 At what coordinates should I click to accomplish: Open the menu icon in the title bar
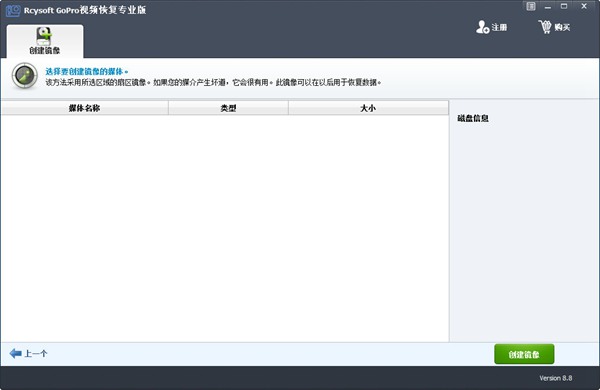[x=531, y=6]
